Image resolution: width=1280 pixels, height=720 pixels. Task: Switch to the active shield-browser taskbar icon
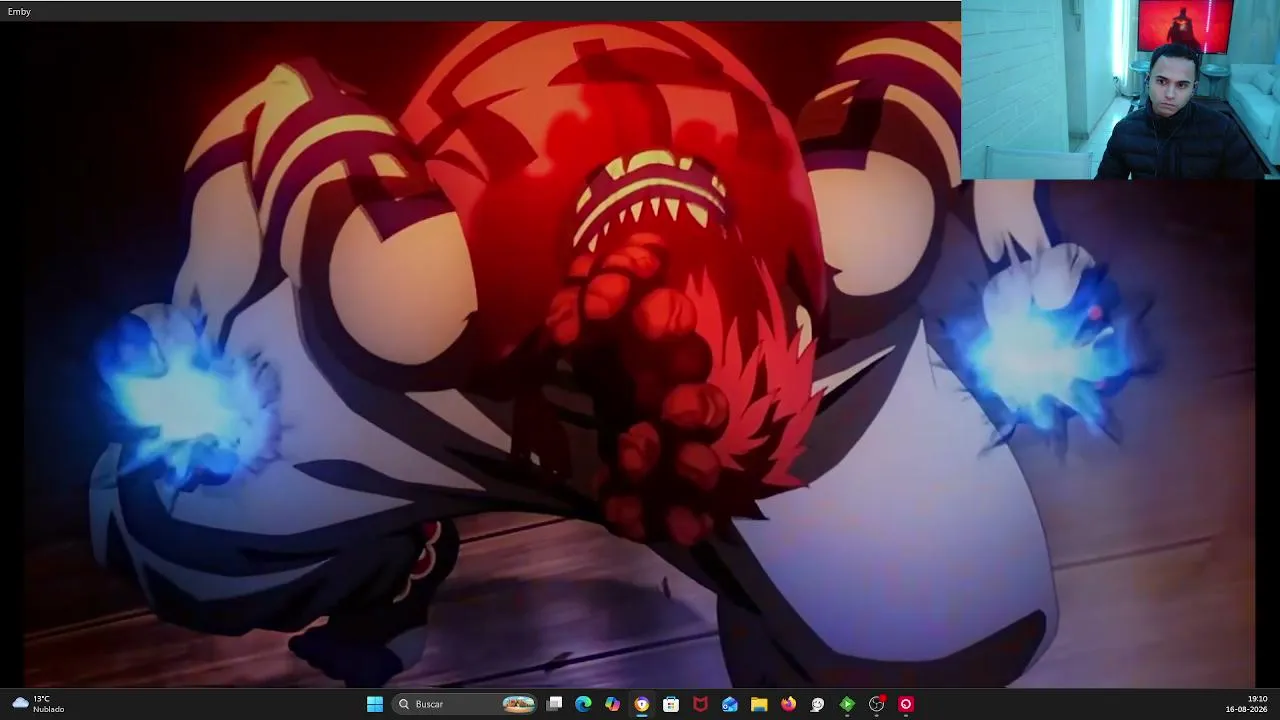point(642,704)
